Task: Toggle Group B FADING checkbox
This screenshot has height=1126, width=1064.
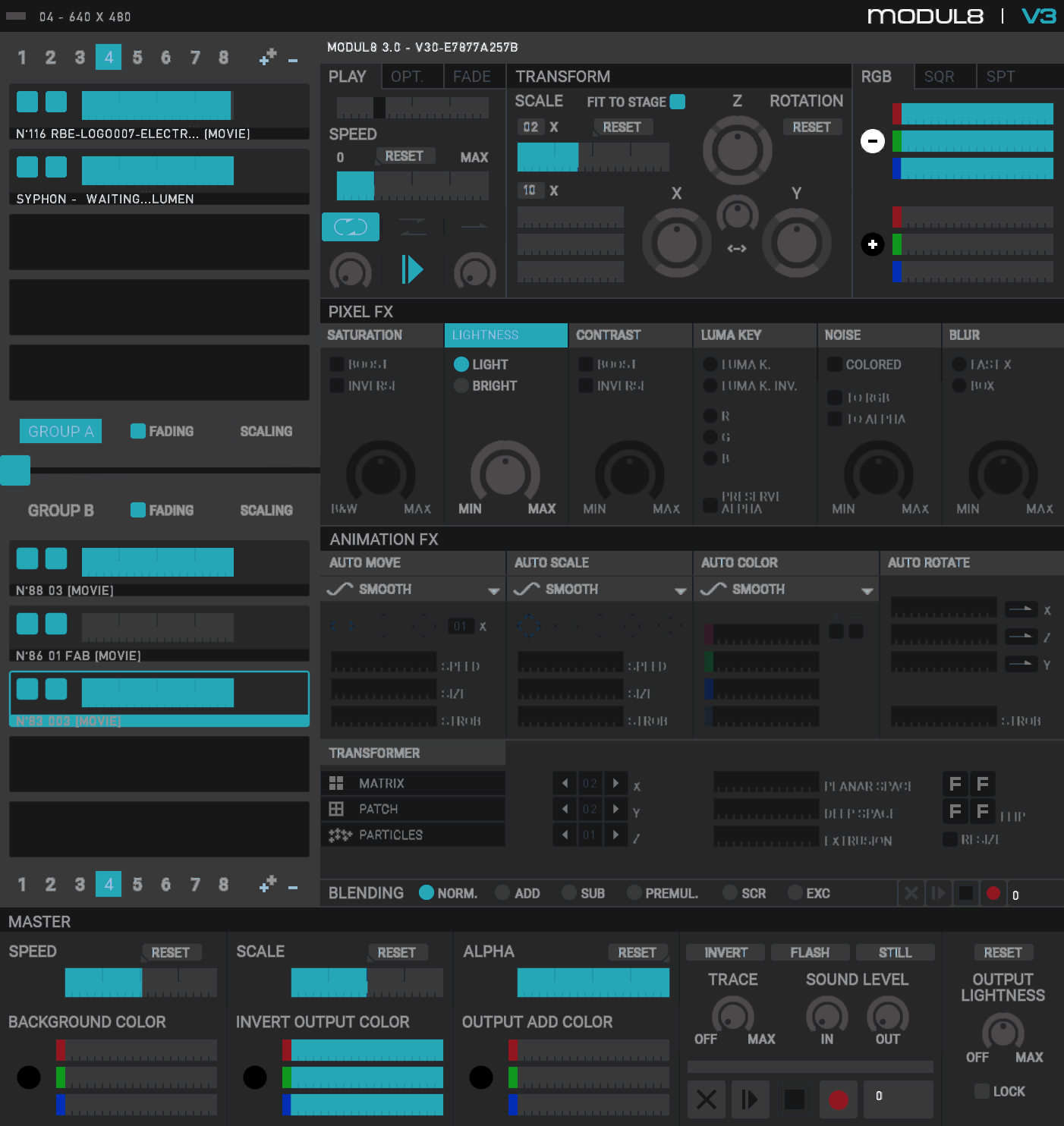Action: point(138,510)
